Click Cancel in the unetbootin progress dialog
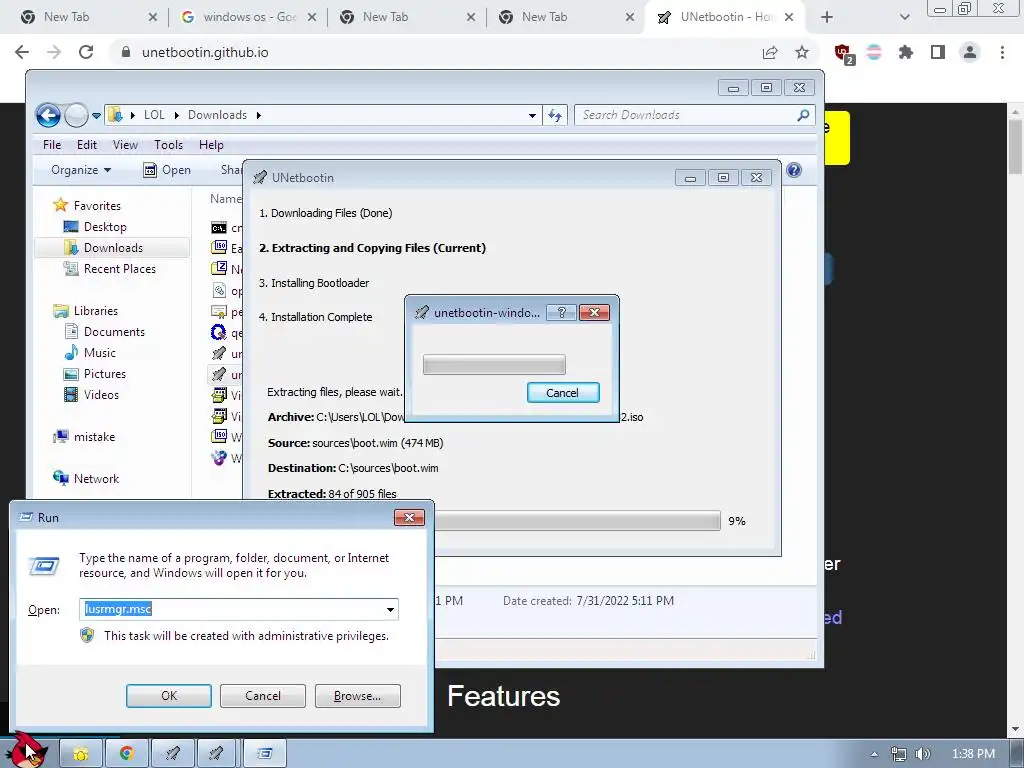This screenshot has width=1024, height=768. (563, 392)
